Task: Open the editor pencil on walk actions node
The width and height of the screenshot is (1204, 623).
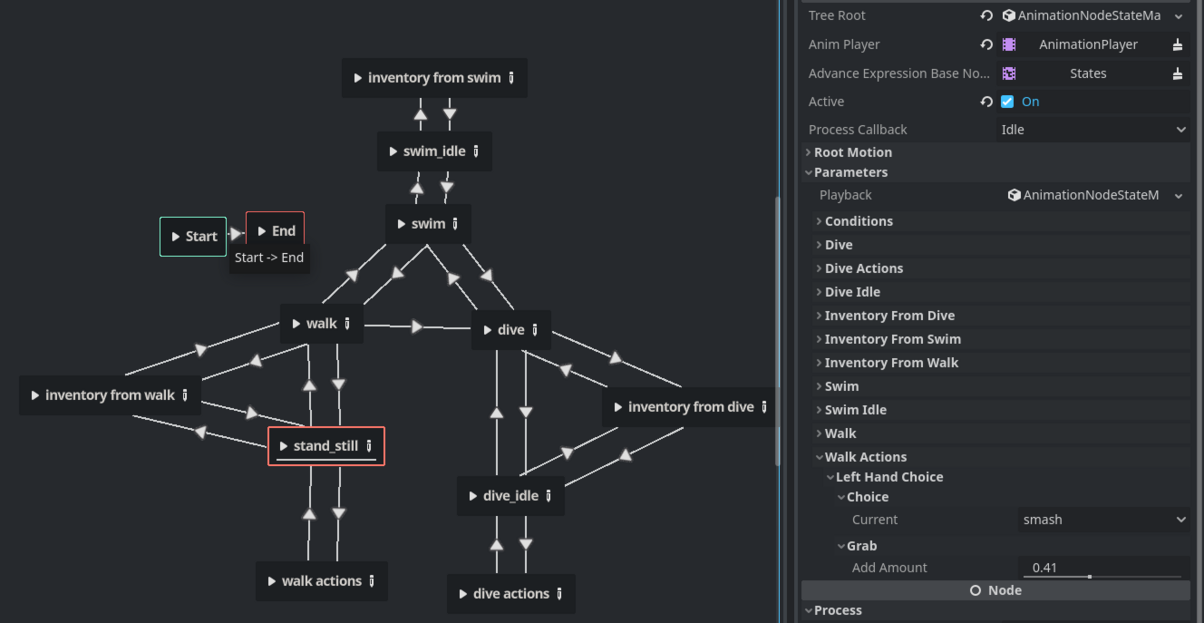Action: tap(372, 581)
